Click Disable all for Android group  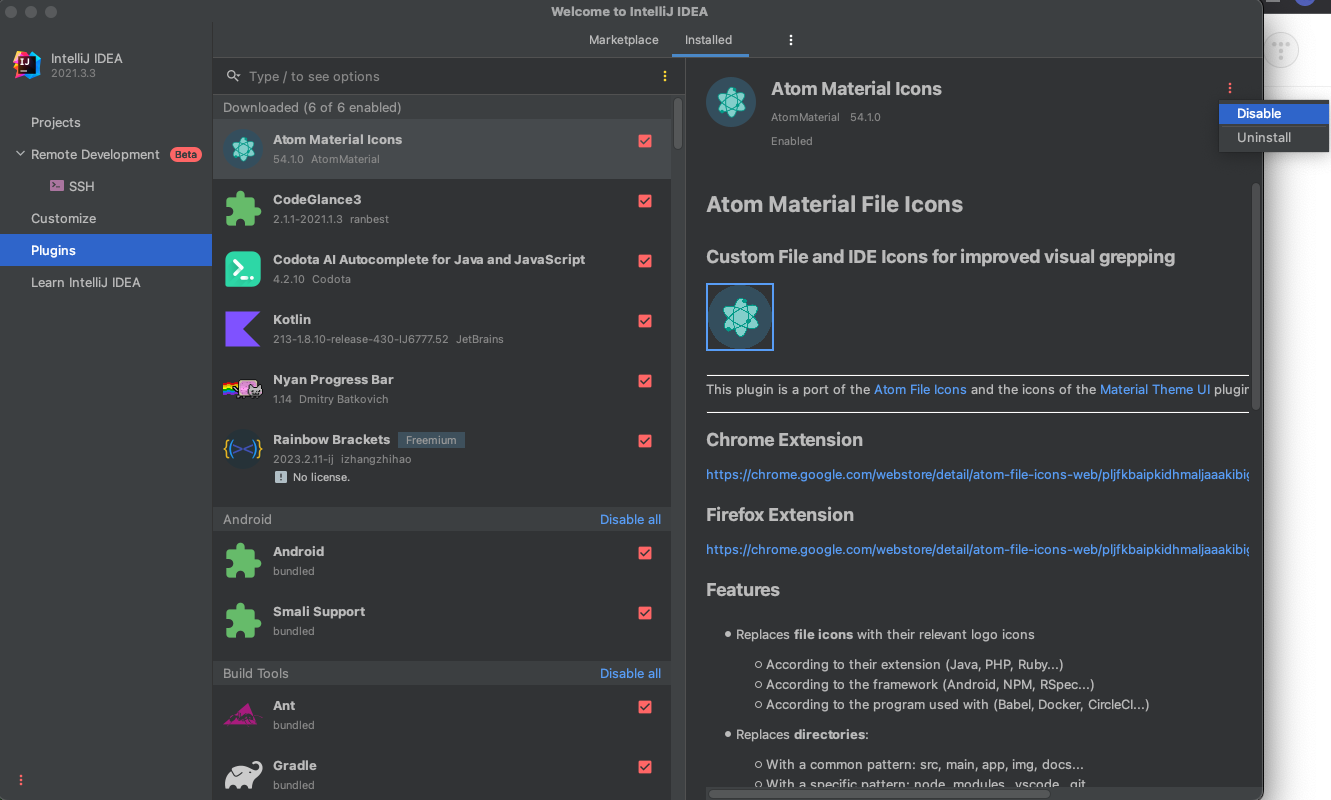point(630,519)
